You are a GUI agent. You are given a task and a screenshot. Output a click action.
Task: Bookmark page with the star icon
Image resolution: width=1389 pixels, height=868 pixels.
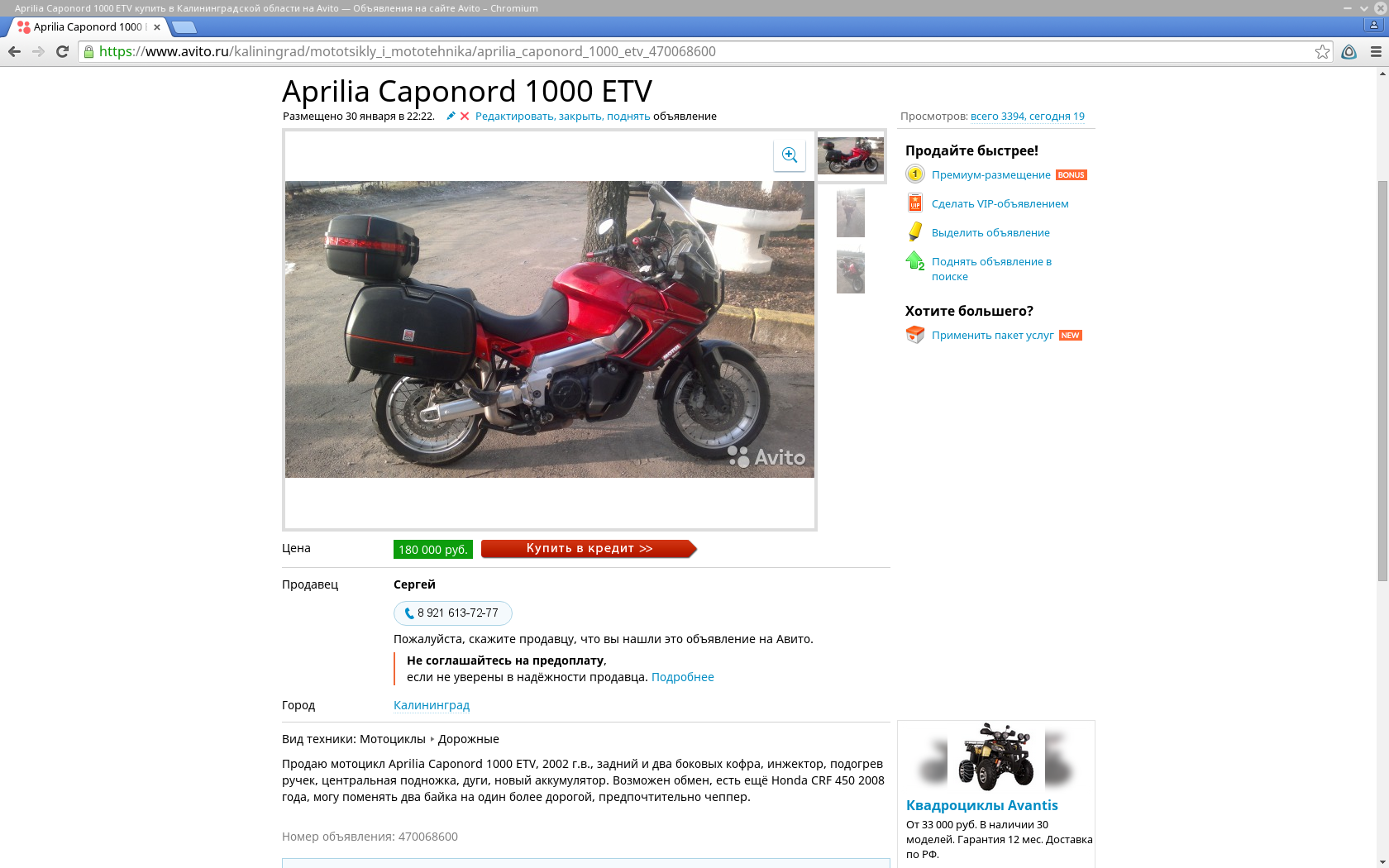(1322, 51)
